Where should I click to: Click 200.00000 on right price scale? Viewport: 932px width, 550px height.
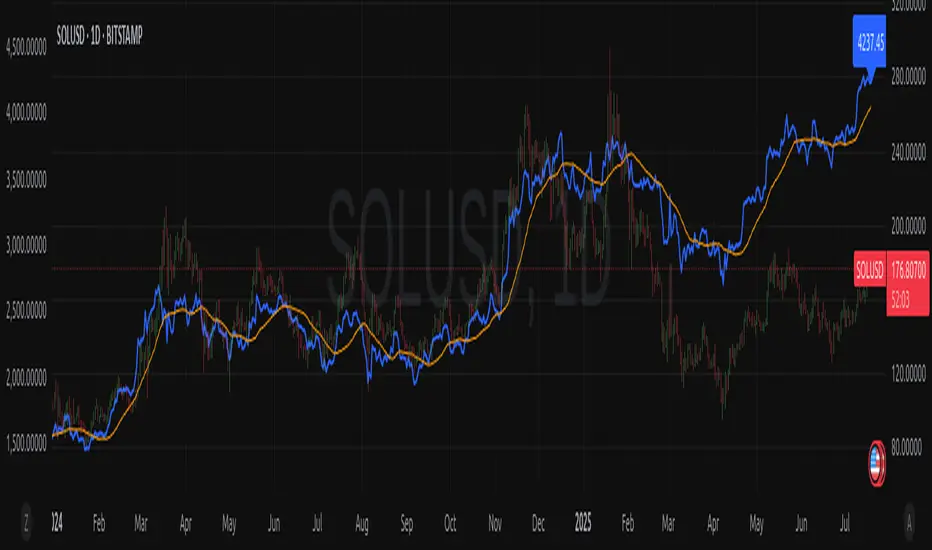point(908,225)
